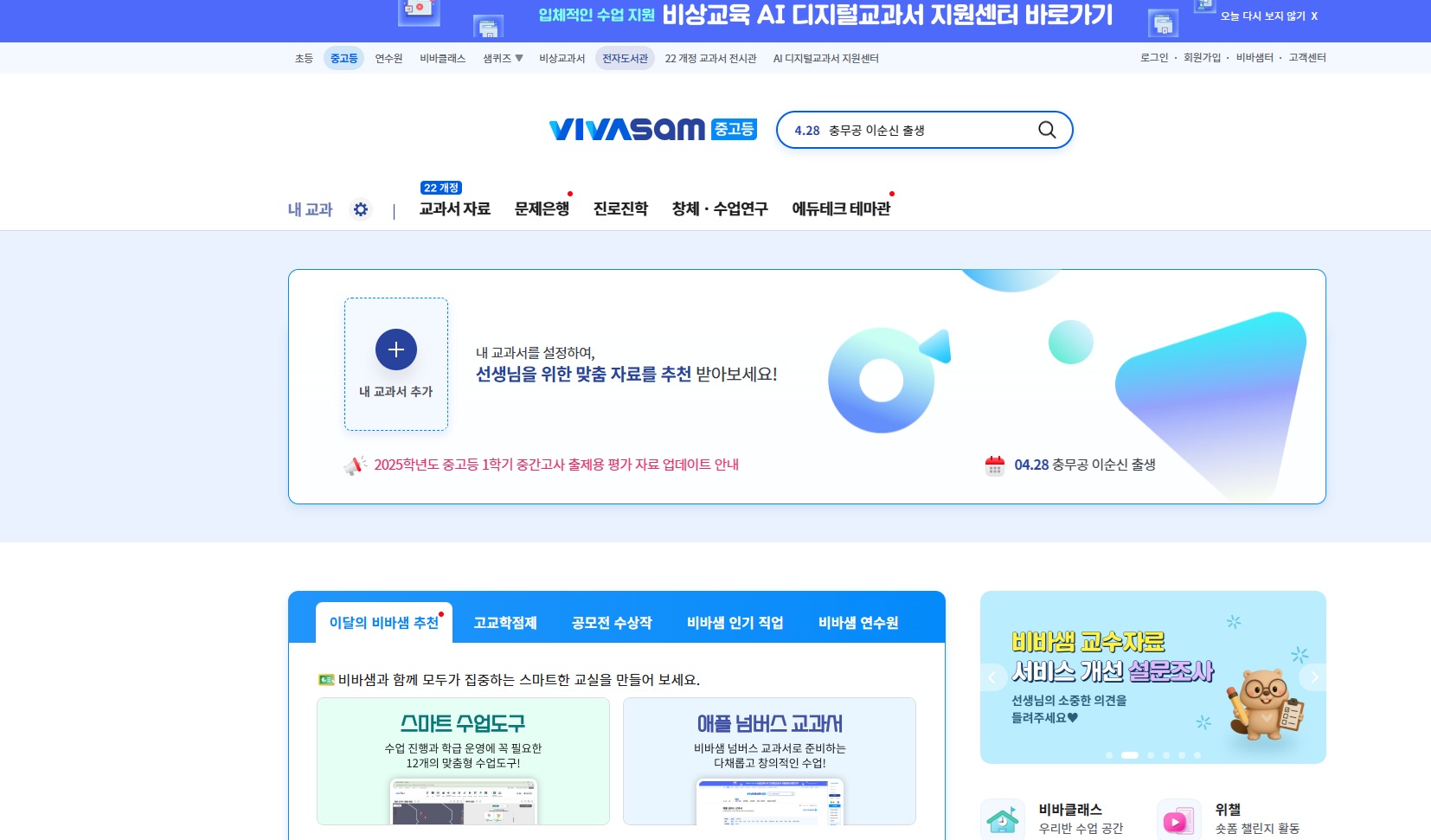Open 연수원 link
Screen dimensions: 1431x840
coord(388,58)
